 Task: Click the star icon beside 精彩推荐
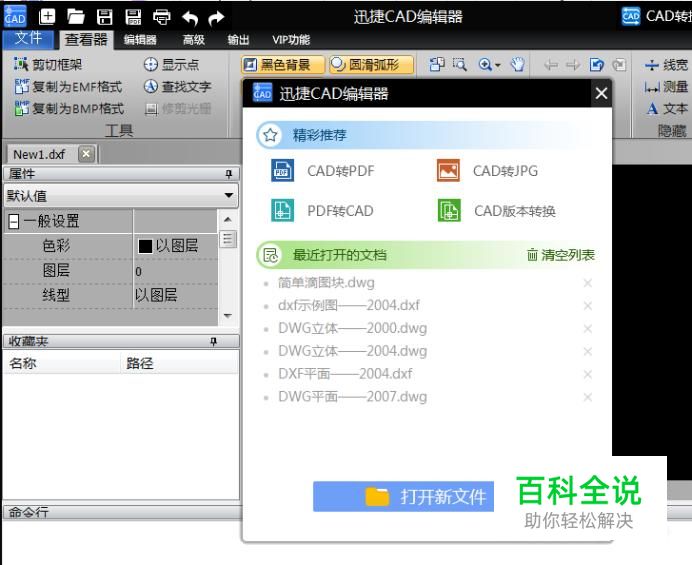[x=270, y=135]
